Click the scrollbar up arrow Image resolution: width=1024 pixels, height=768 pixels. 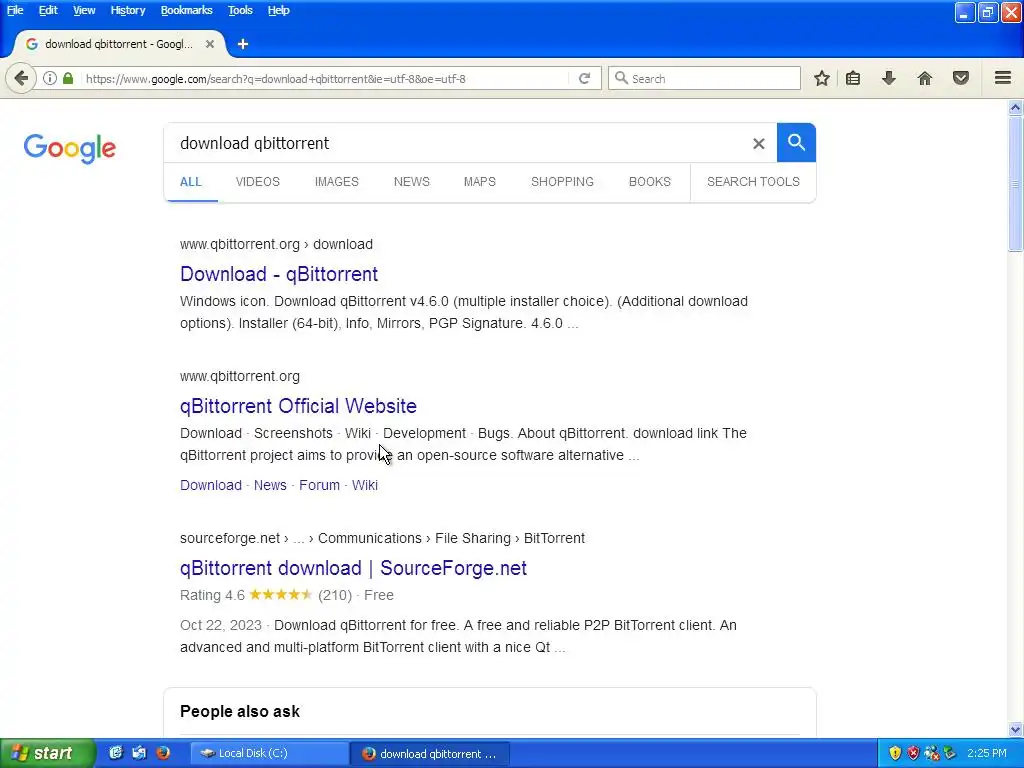point(1016,108)
